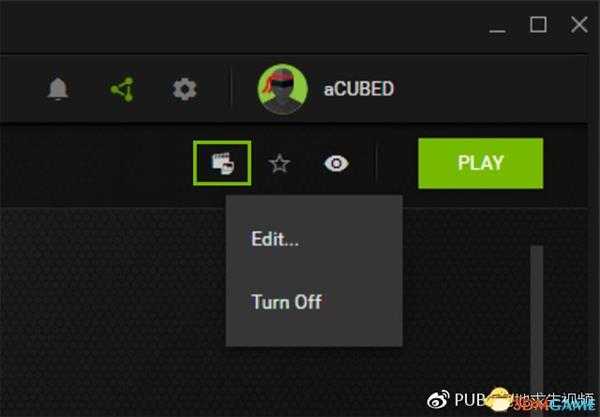600x417 pixels.
Task: Click the PUB watermark text
Action: coord(470,400)
